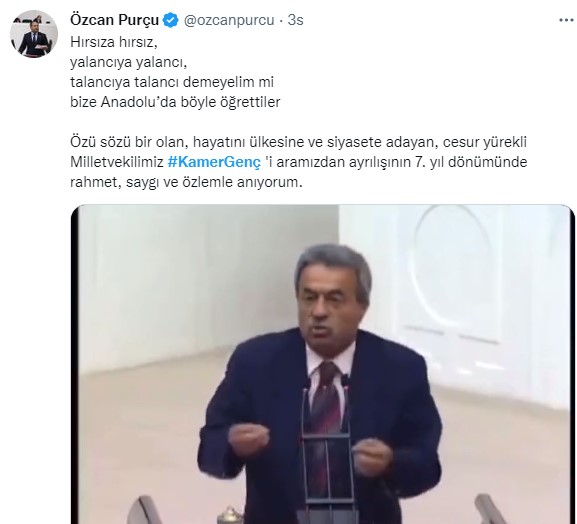Click the tweet line "Hırsıza hırsız,"
Viewport: 577px width, 524px height.
pos(114,42)
